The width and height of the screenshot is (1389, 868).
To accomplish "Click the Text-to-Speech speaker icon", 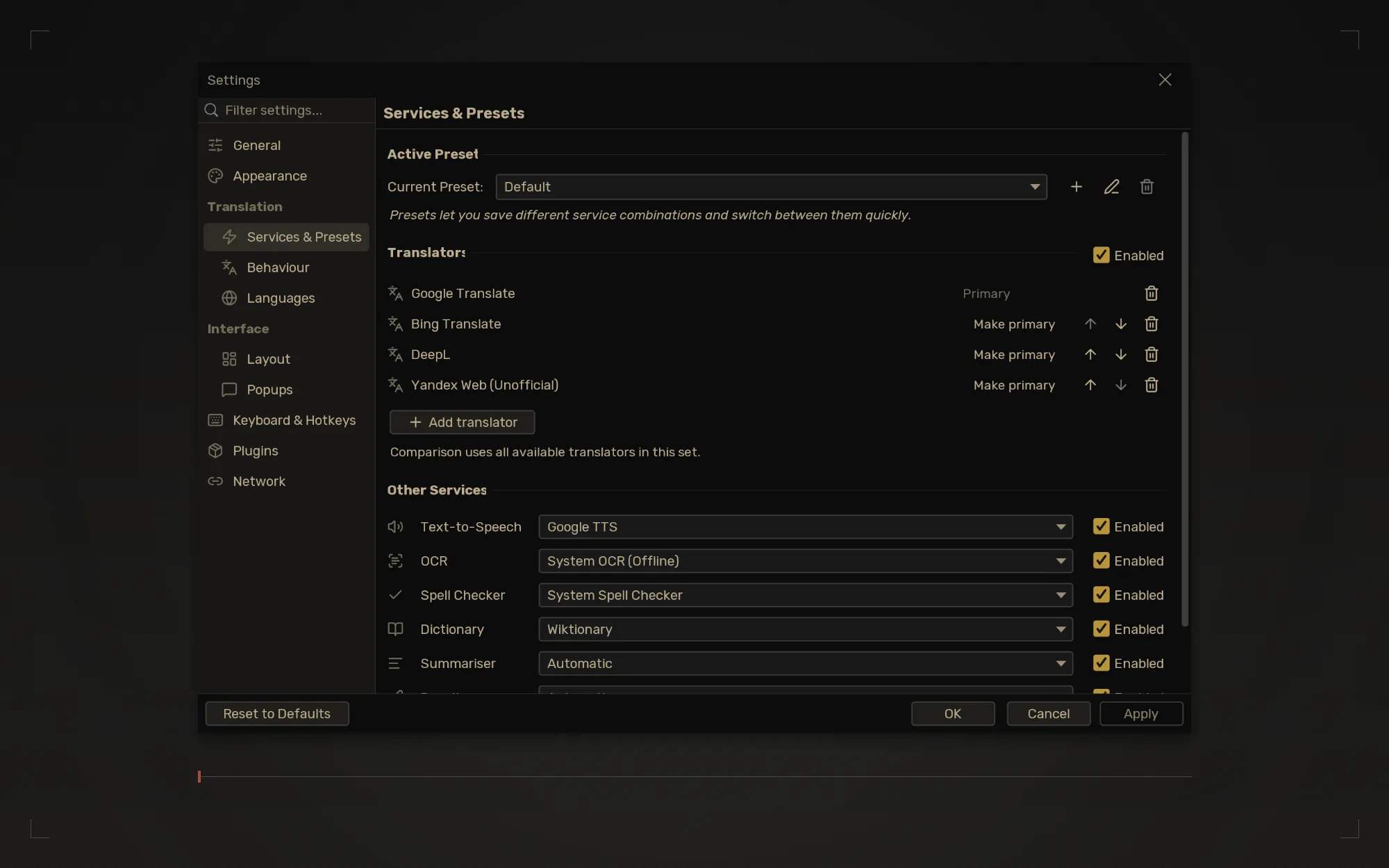I will pos(395,527).
